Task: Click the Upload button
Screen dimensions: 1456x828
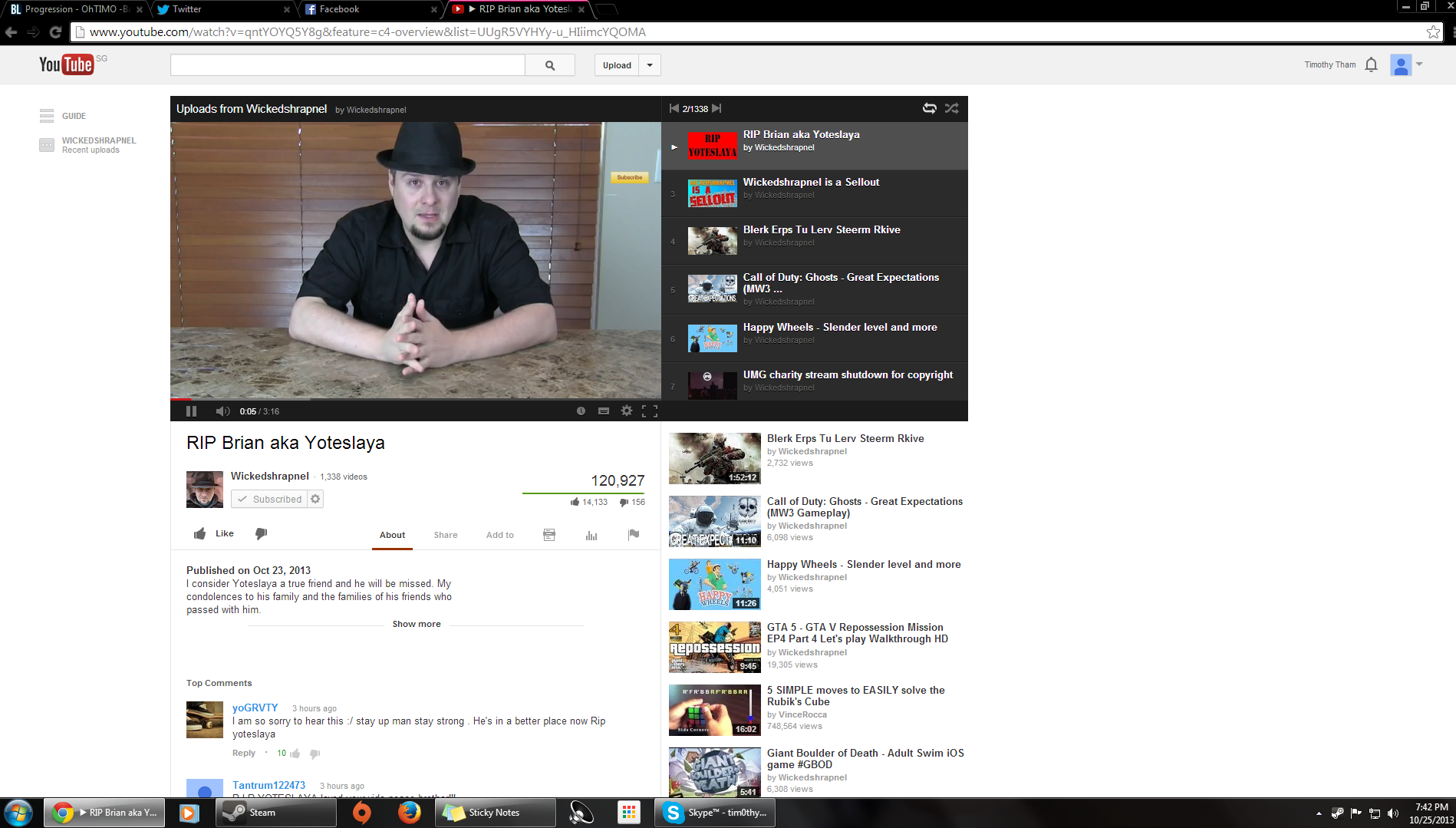Action: 617,65
